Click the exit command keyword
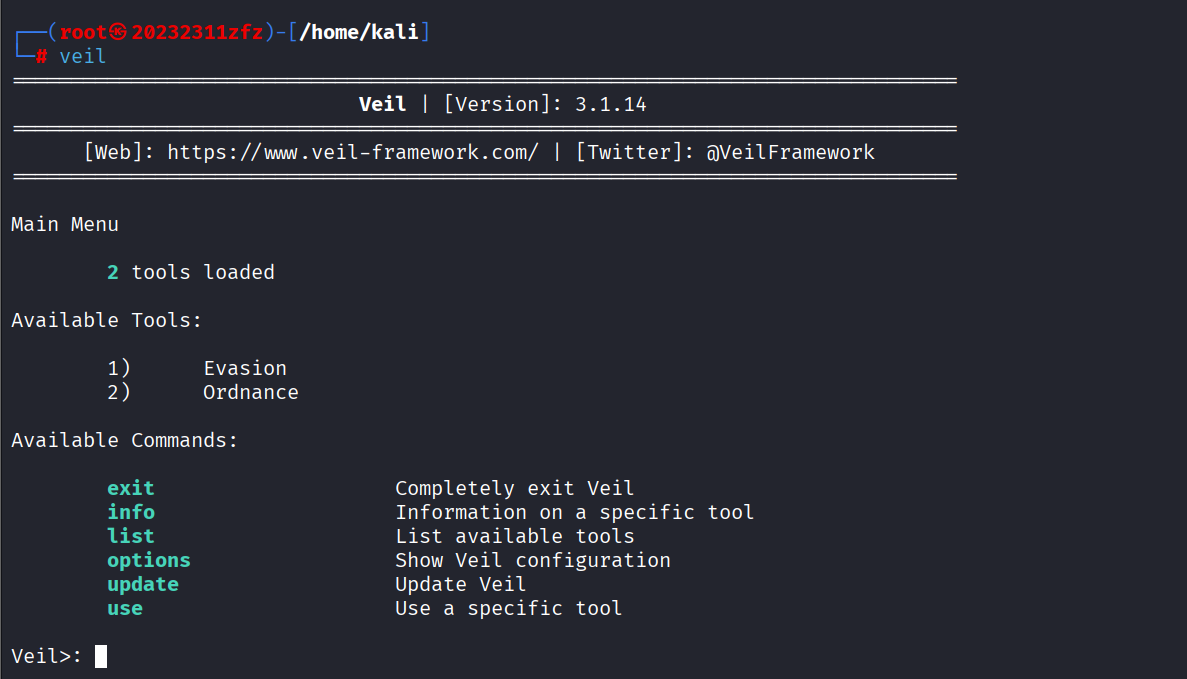Viewport: 1187px width, 679px height. pos(131,488)
